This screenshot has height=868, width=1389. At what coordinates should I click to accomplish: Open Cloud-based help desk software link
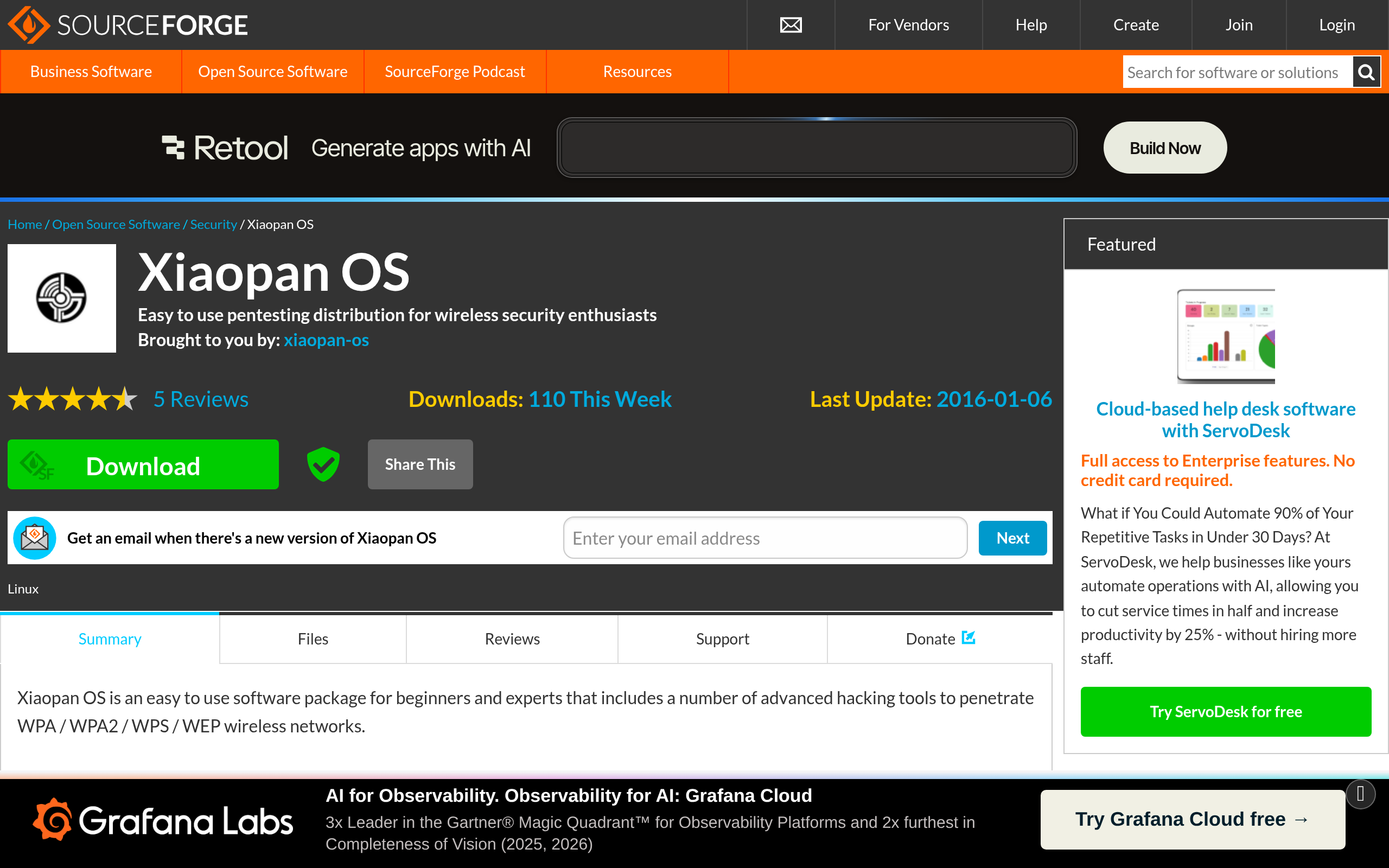coord(1226,420)
